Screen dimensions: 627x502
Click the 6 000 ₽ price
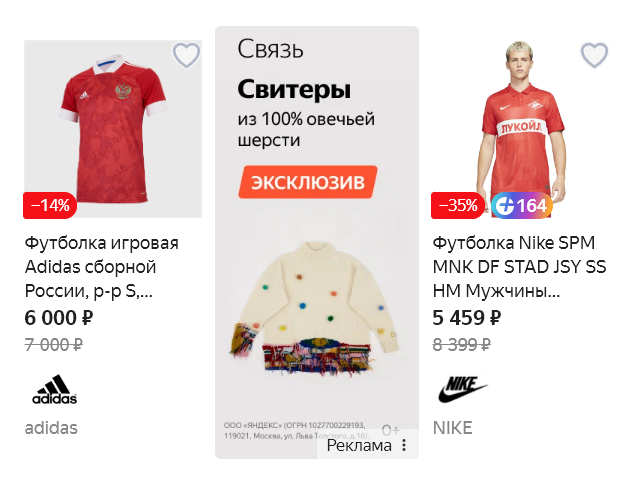pos(59,318)
